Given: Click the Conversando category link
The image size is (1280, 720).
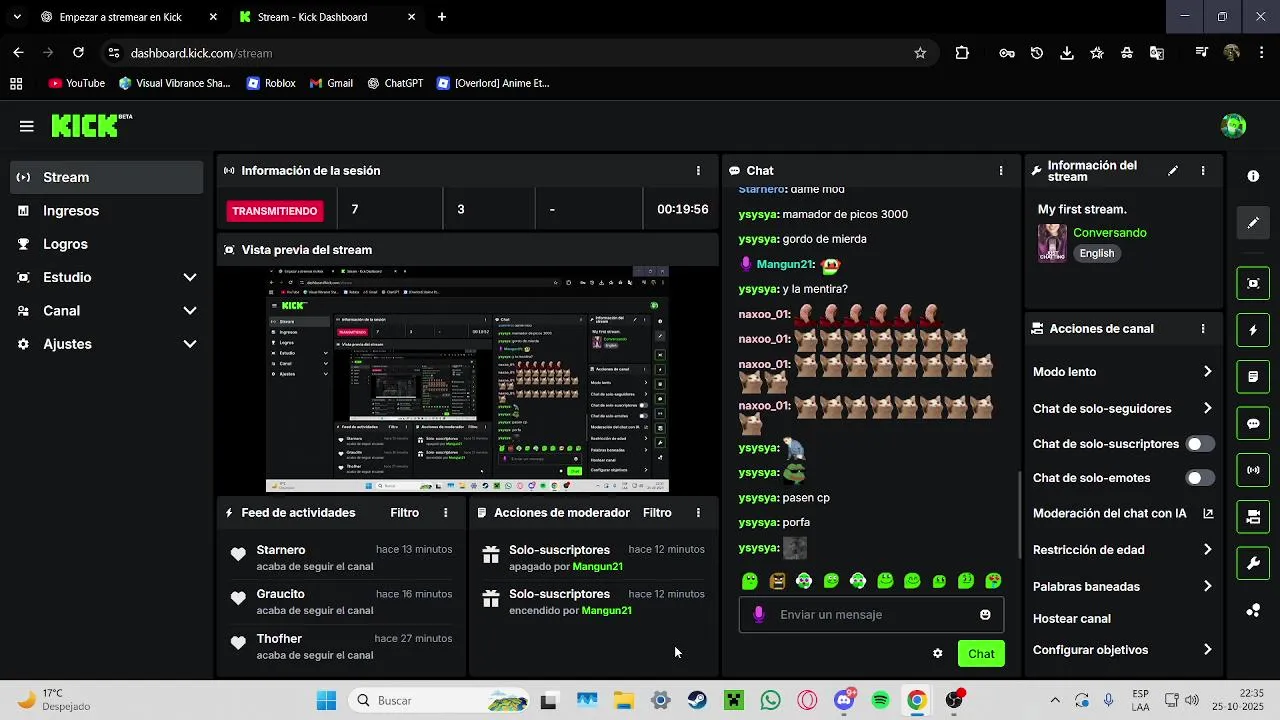Looking at the screenshot, I should [x=1110, y=233].
